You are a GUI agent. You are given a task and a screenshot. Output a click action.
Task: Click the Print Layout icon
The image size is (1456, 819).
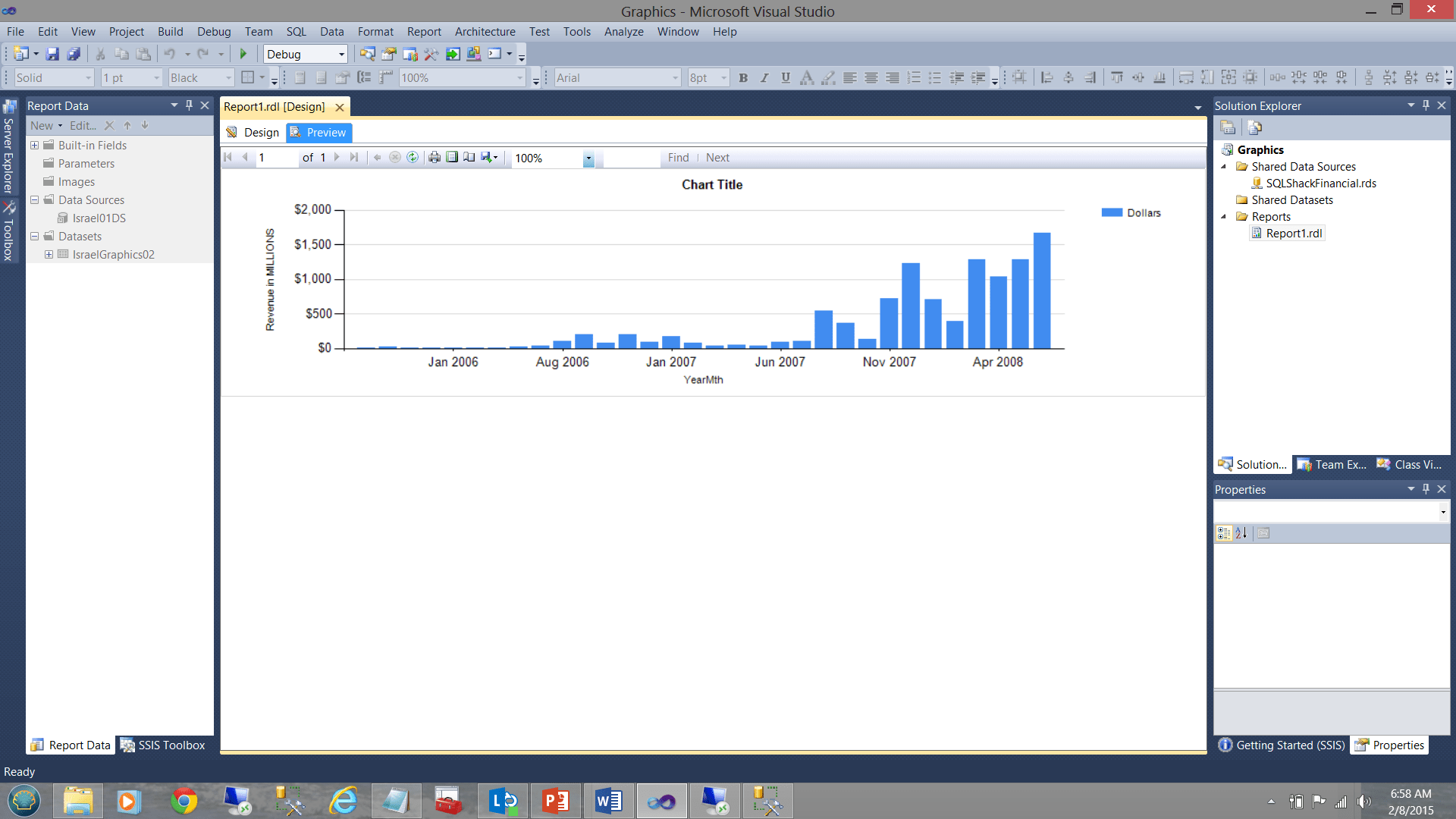pos(452,158)
